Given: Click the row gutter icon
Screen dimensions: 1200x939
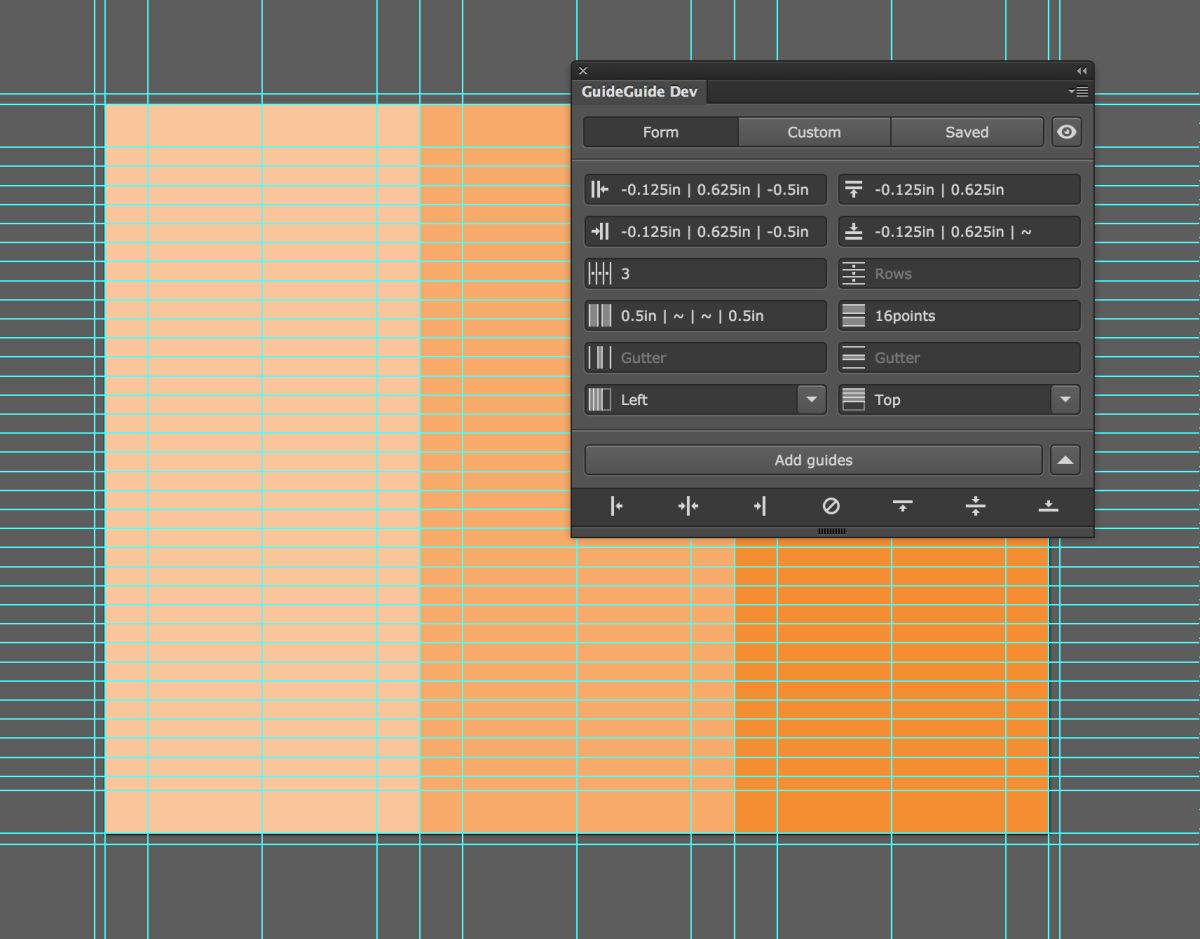Looking at the screenshot, I should [x=853, y=357].
